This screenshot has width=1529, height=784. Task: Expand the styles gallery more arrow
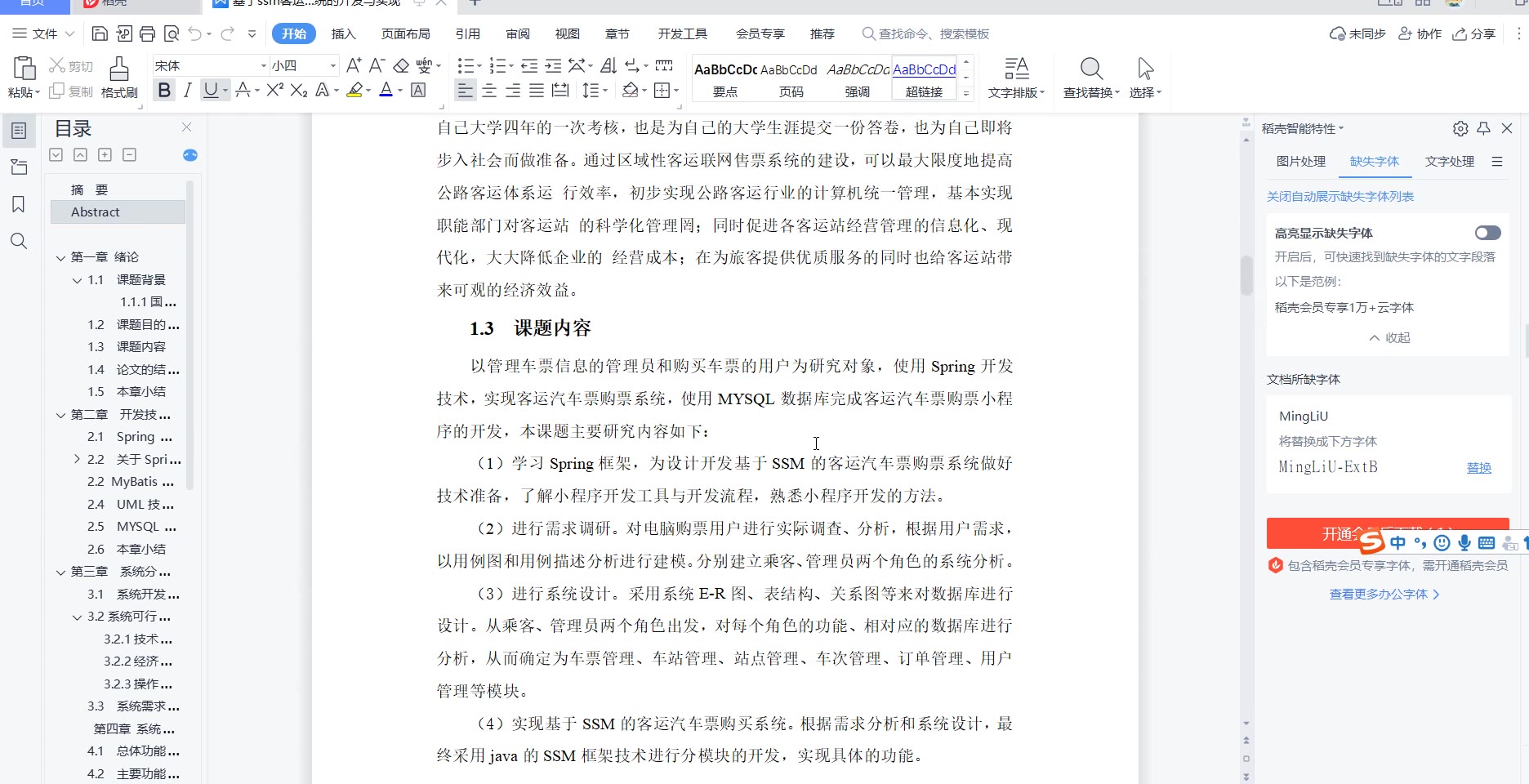point(966,93)
